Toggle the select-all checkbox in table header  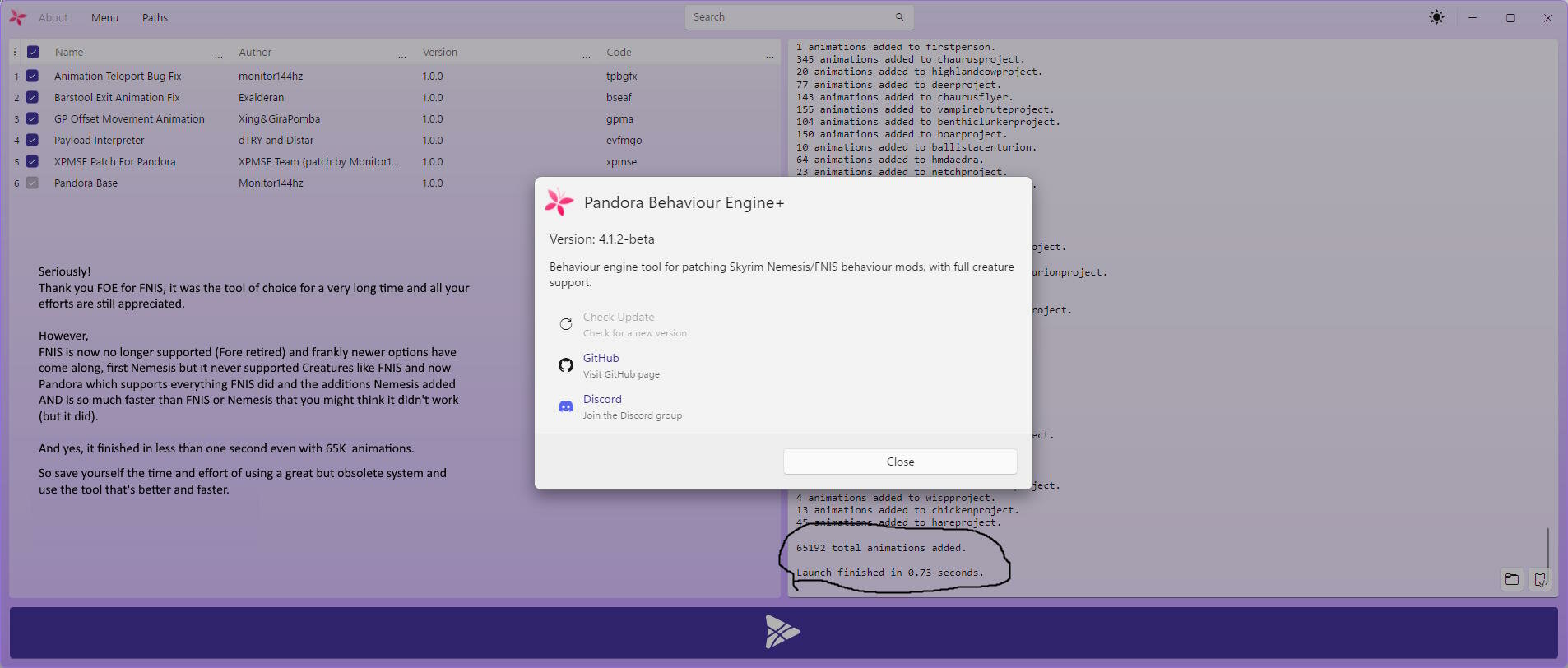click(33, 52)
